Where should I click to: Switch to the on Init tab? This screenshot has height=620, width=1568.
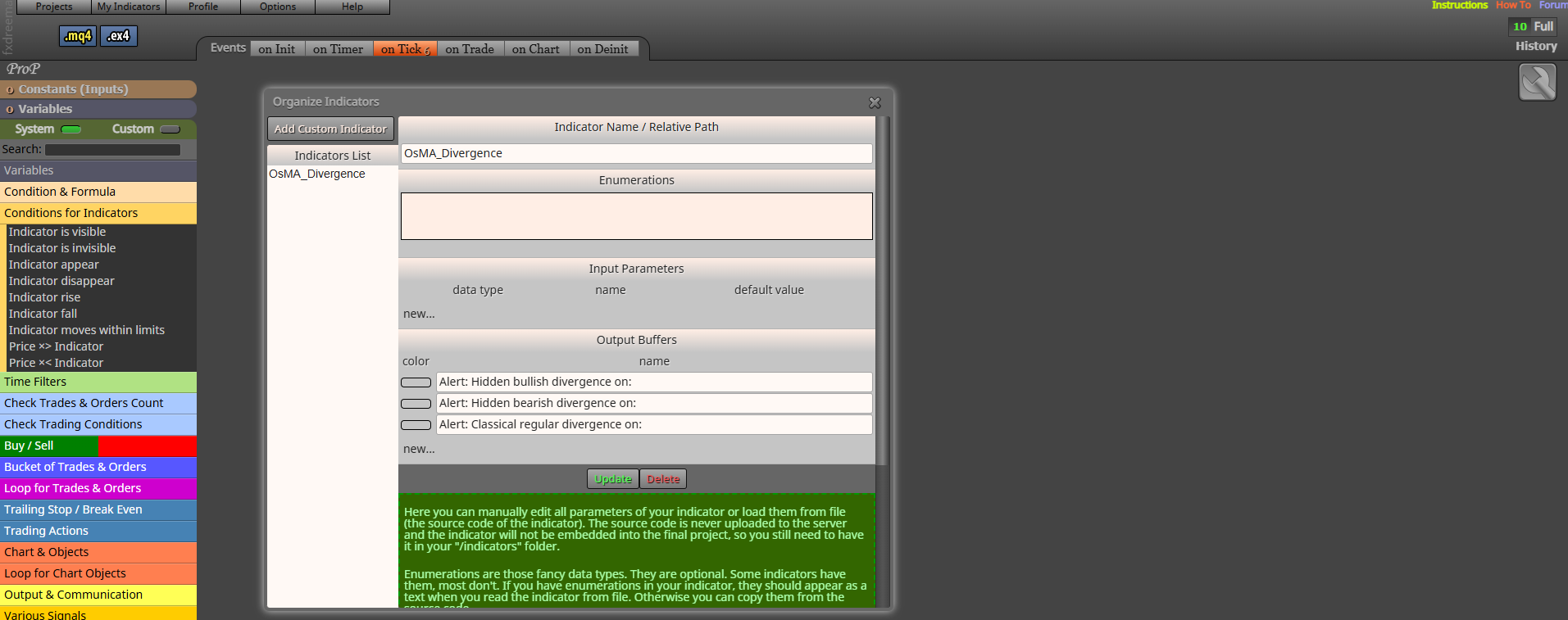(x=277, y=49)
